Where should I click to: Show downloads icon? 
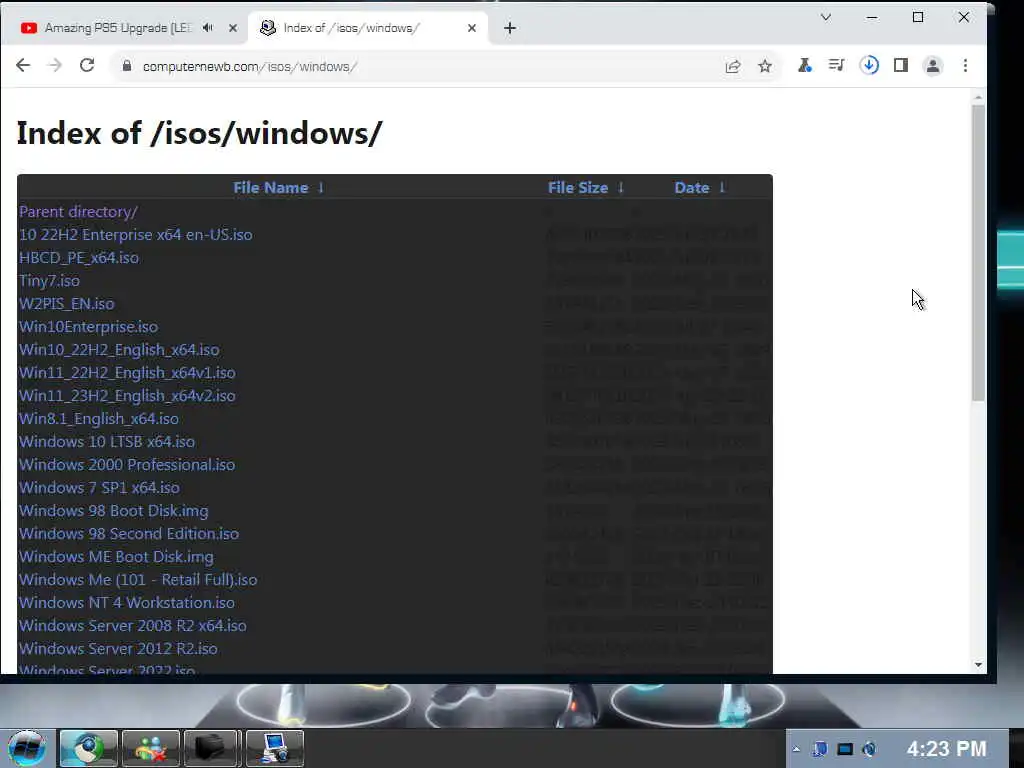coord(869,65)
